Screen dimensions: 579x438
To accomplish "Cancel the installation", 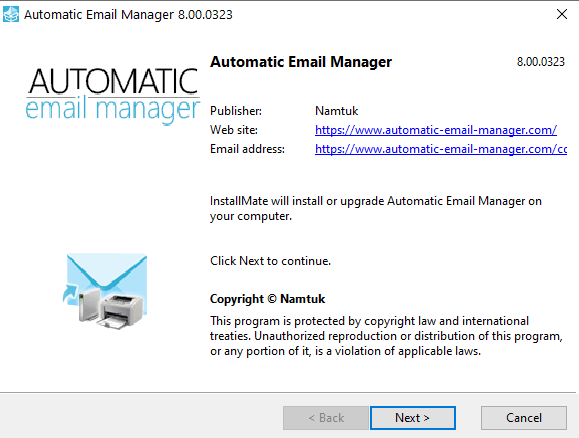I will point(524,418).
